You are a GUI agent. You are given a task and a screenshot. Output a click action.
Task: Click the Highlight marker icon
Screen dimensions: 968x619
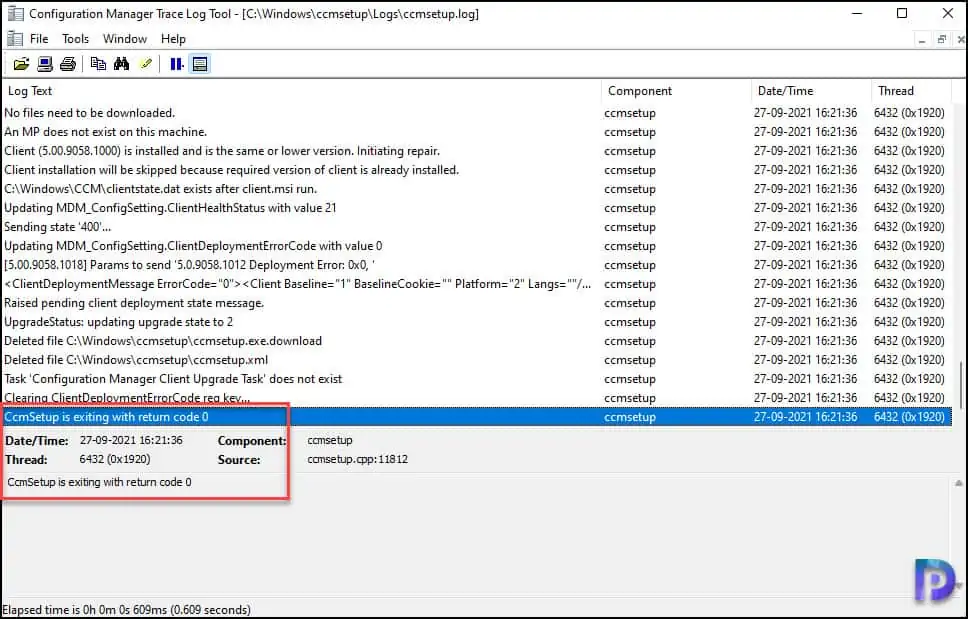pos(146,64)
